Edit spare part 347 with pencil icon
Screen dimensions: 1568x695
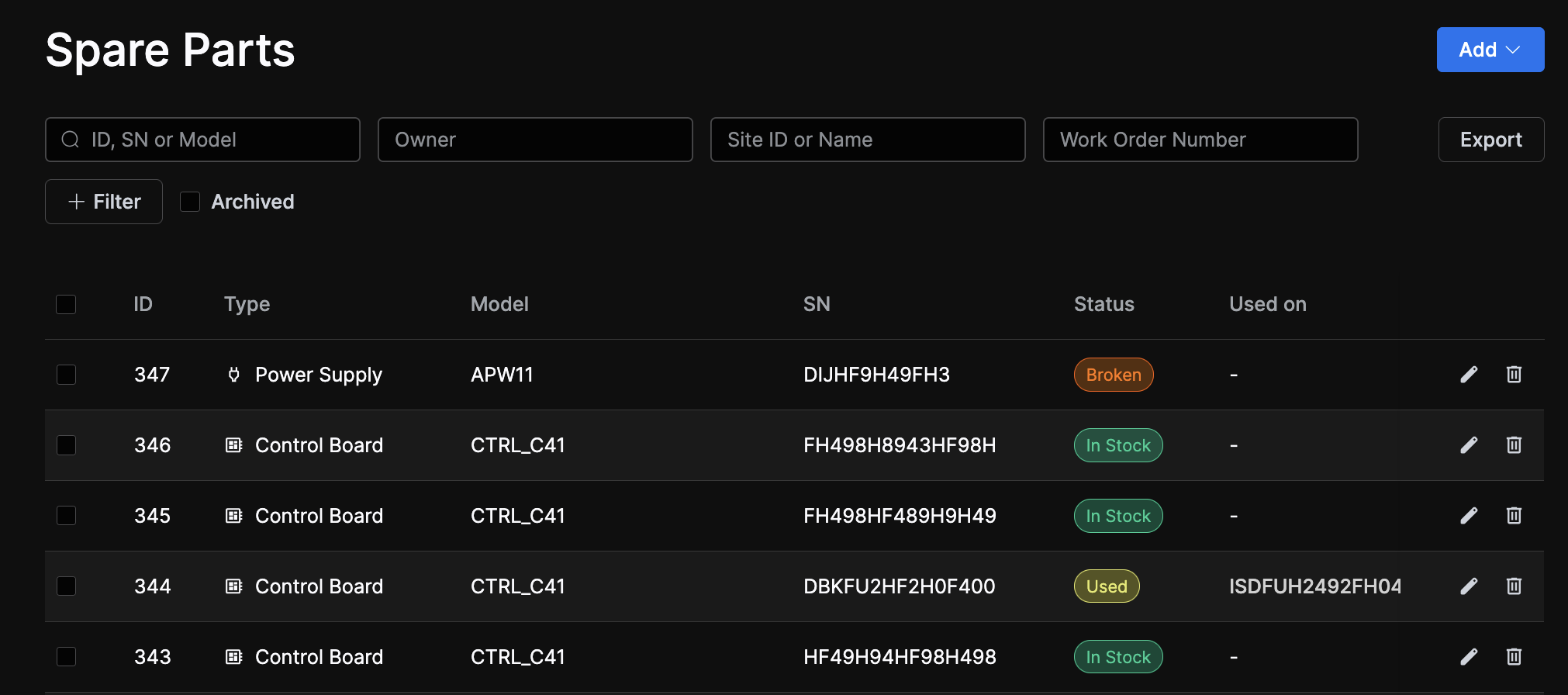[x=1469, y=375]
